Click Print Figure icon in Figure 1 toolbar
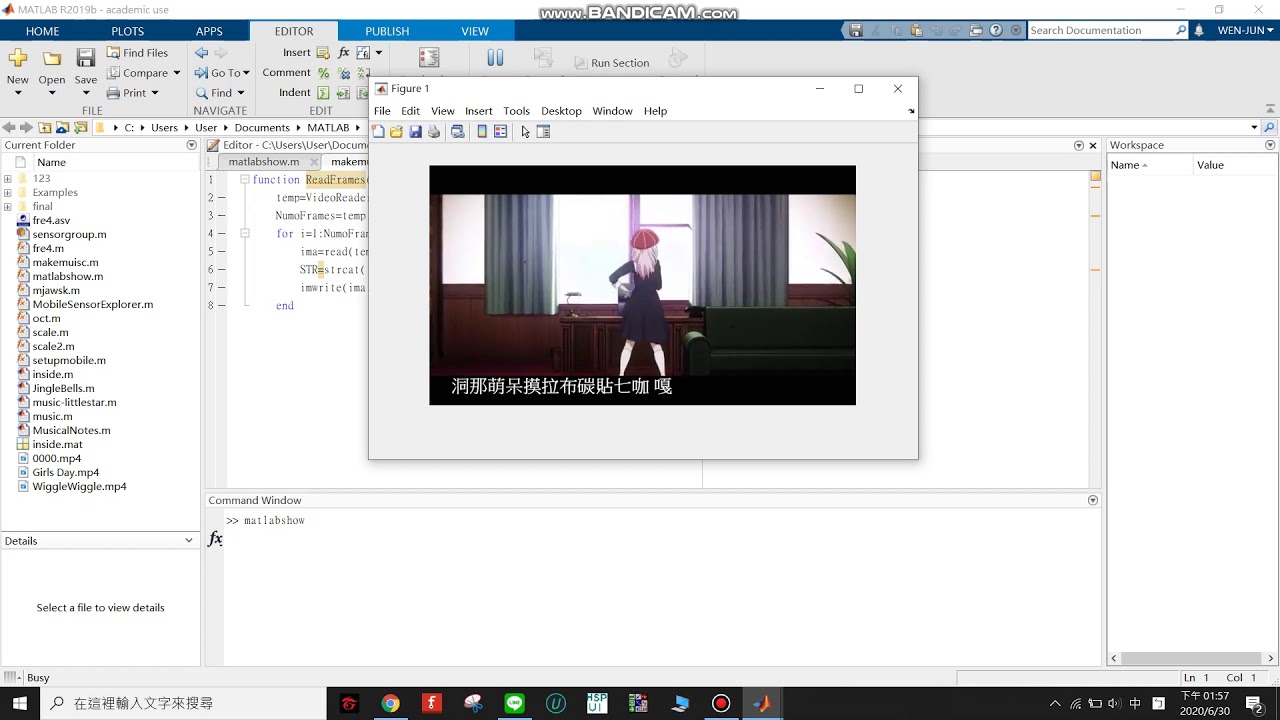 (434, 132)
